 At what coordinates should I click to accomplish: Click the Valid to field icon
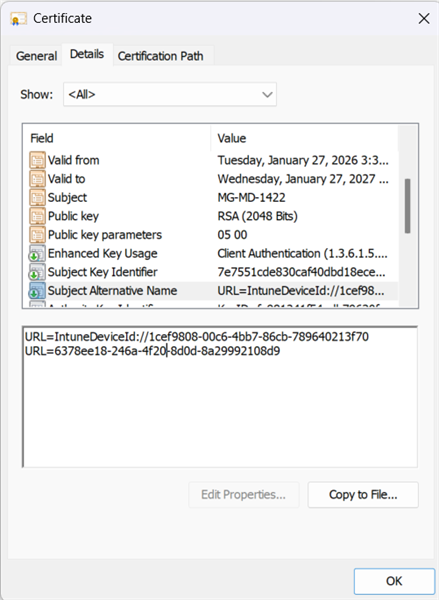(x=38, y=179)
